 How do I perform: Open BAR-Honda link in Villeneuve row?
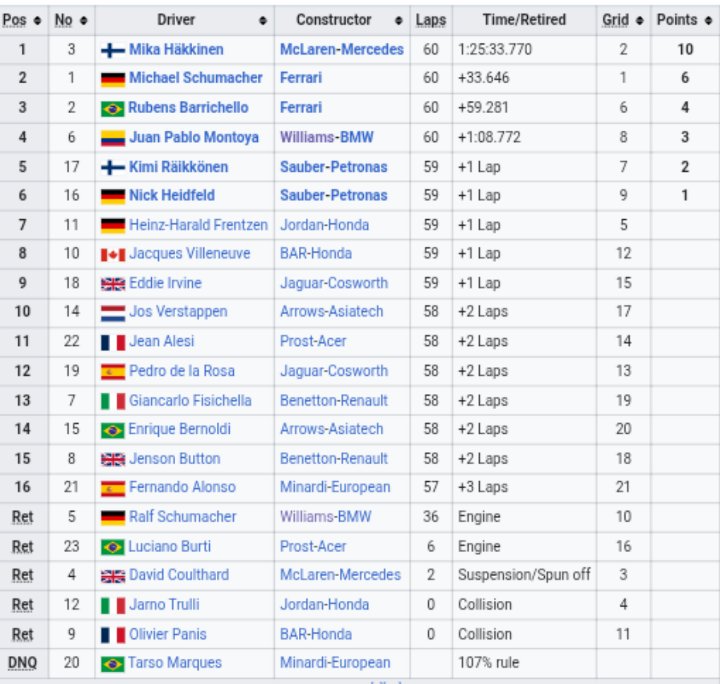pos(316,253)
